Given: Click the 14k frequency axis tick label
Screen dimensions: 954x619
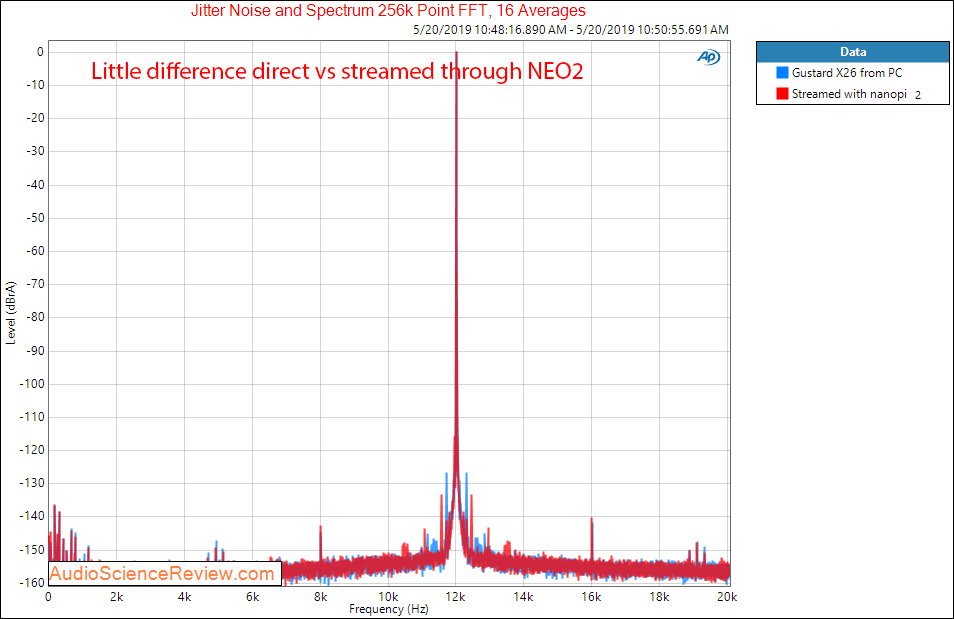Looking at the screenshot, I should click(523, 597).
